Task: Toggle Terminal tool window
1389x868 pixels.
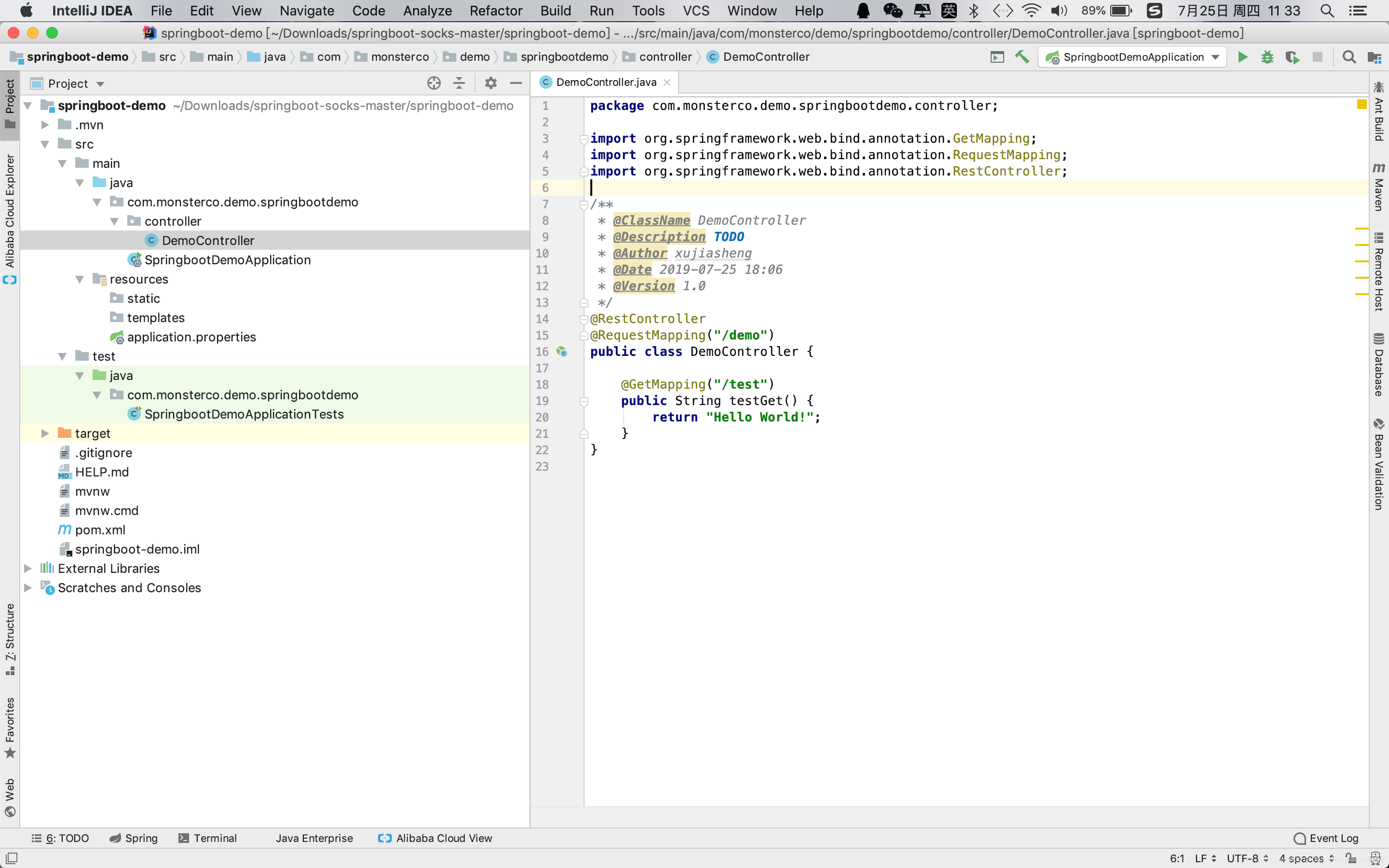Action: (207, 838)
